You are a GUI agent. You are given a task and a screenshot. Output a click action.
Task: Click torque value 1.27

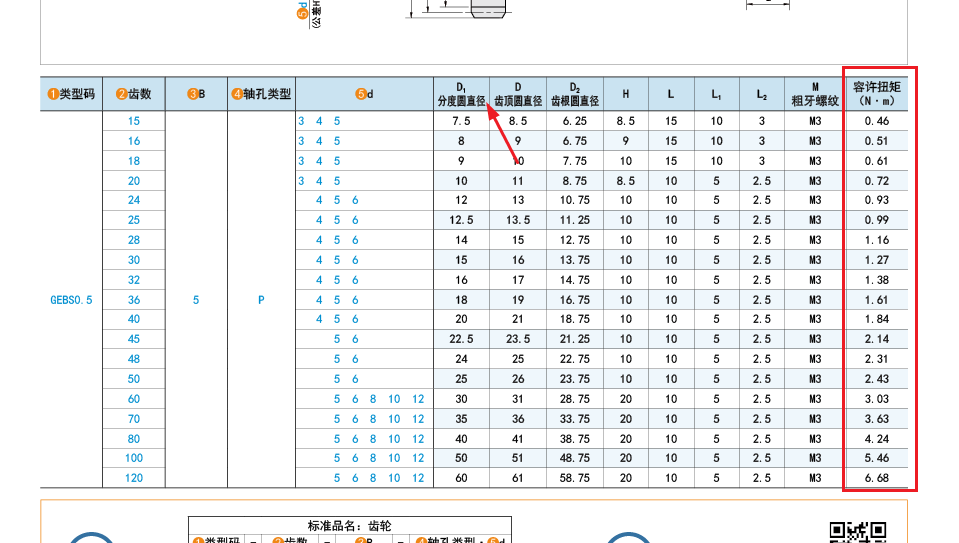click(877, 260)
